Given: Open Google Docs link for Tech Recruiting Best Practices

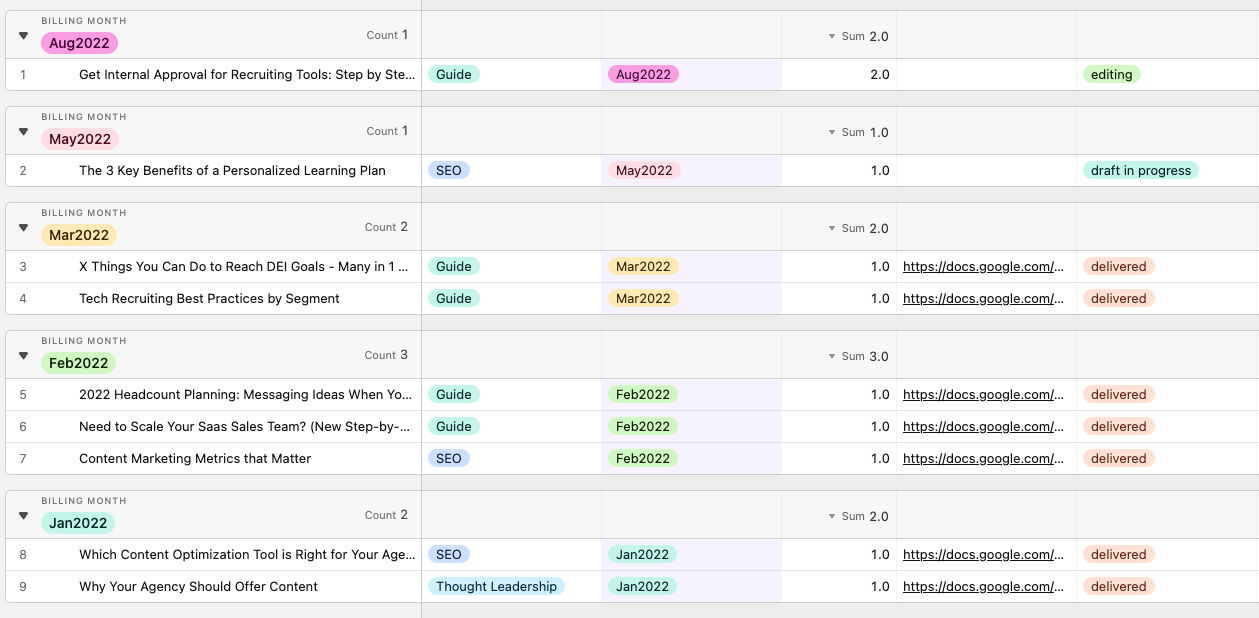Looking at the screenshot, I should [983, 299].
